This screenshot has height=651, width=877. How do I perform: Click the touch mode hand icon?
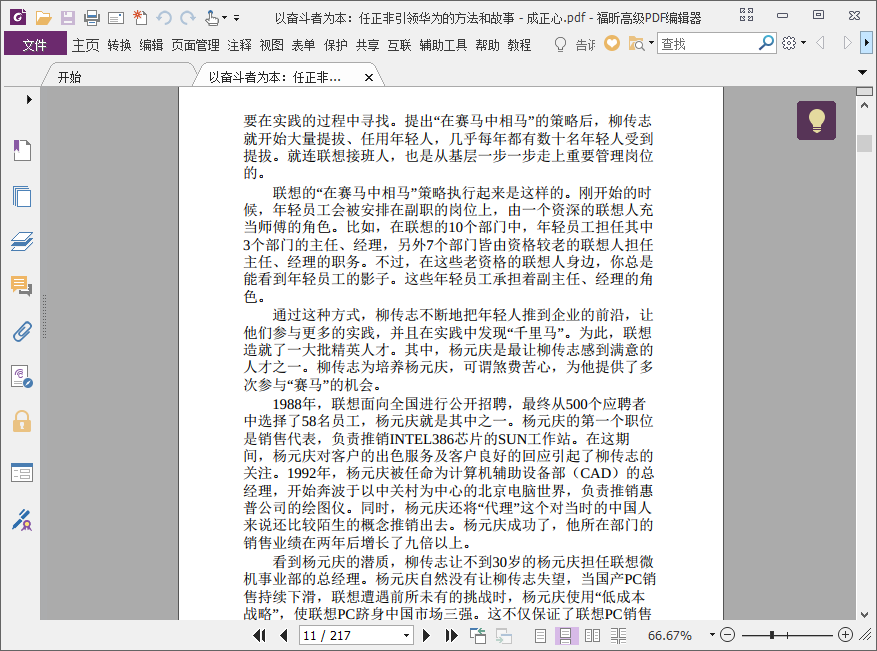point(212,18)
